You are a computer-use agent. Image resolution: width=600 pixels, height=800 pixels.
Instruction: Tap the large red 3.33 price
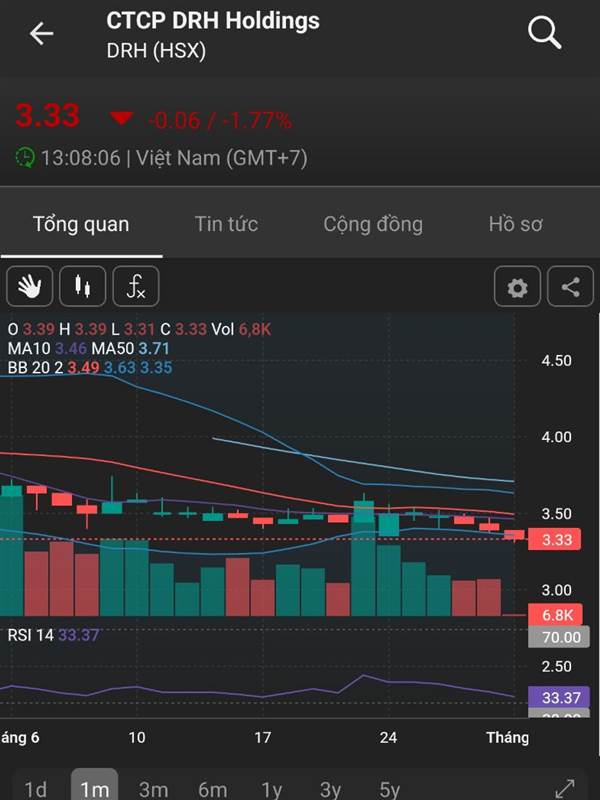(x=47, y=115)
